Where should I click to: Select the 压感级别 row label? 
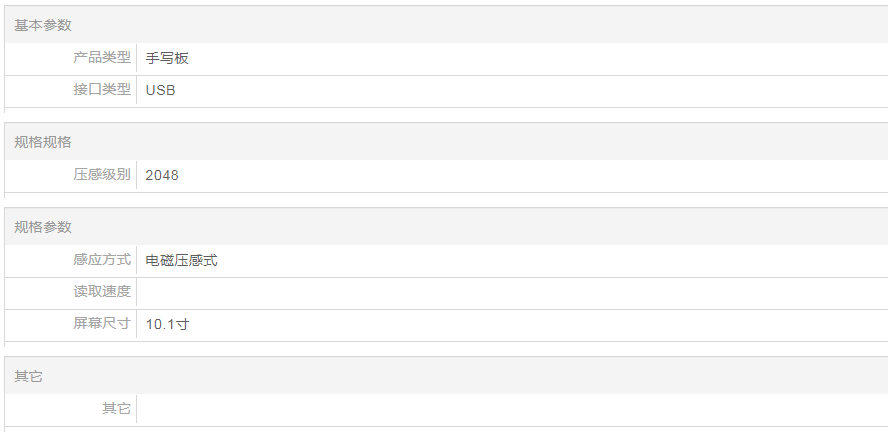[102, 175]
